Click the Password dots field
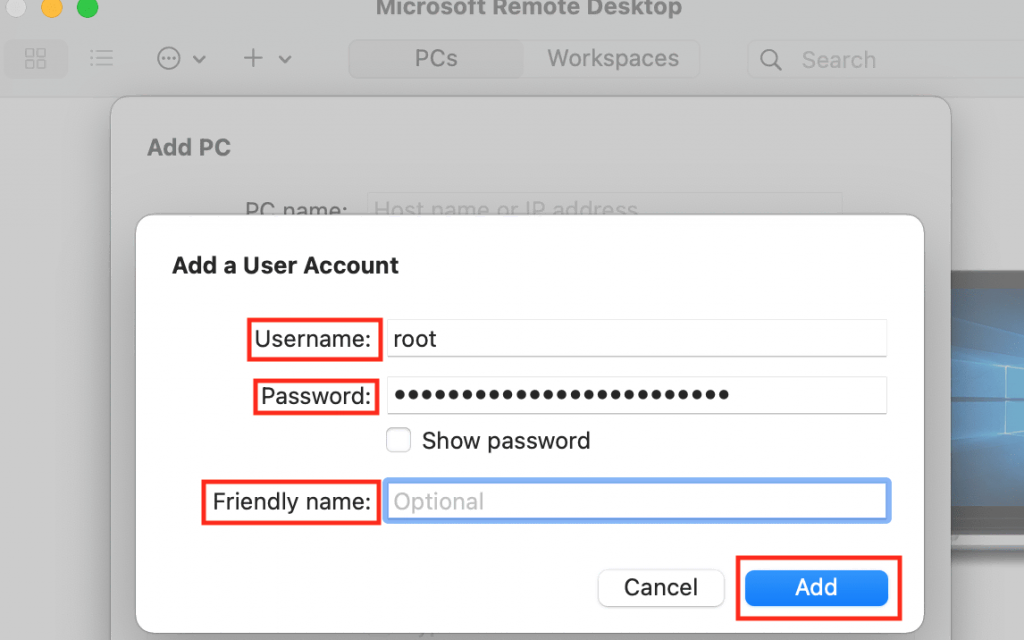The image size is (1024, 640). pyautogui.click(x=637, y=395)
